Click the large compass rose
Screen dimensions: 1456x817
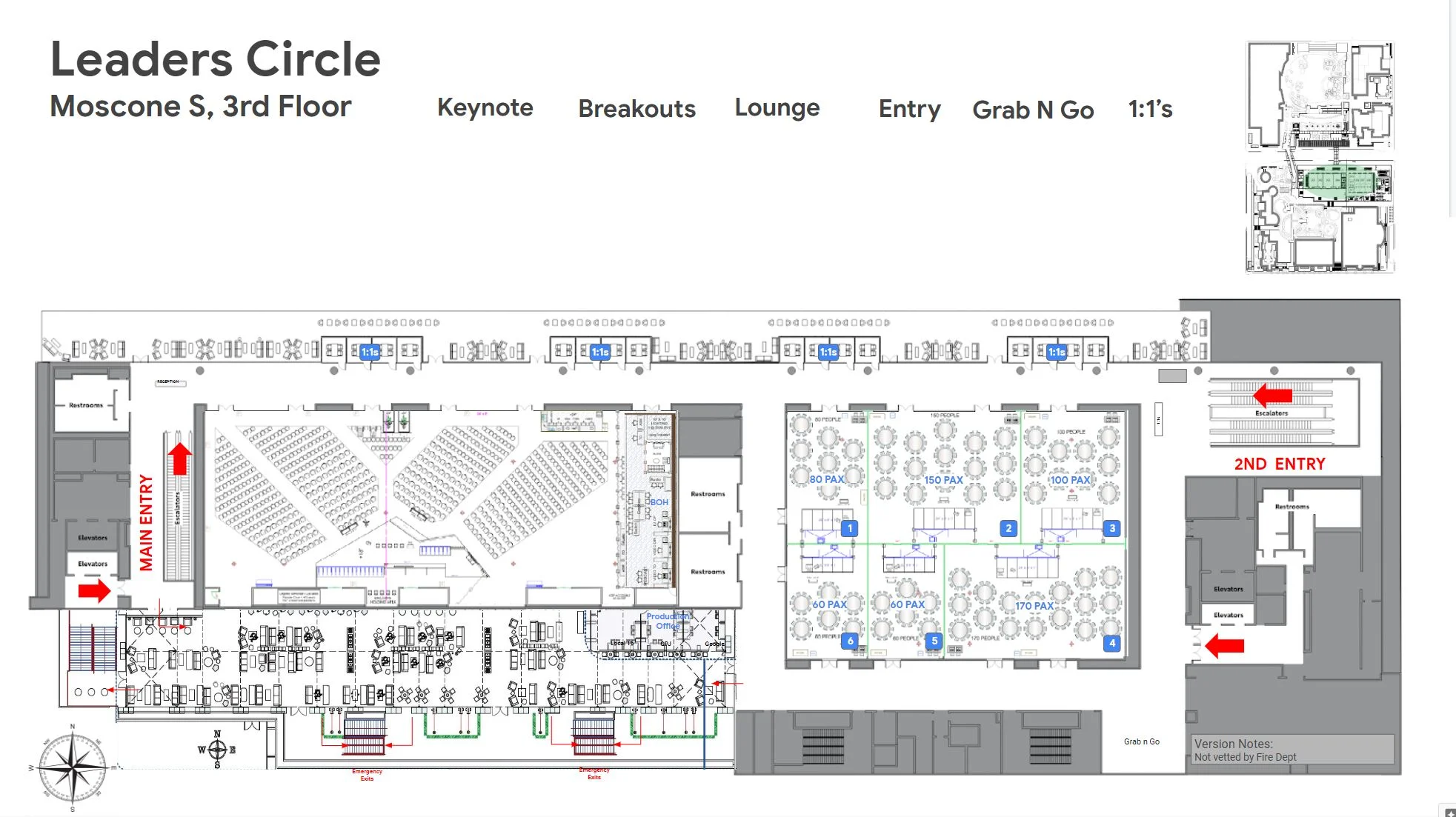tap(73, 770)
